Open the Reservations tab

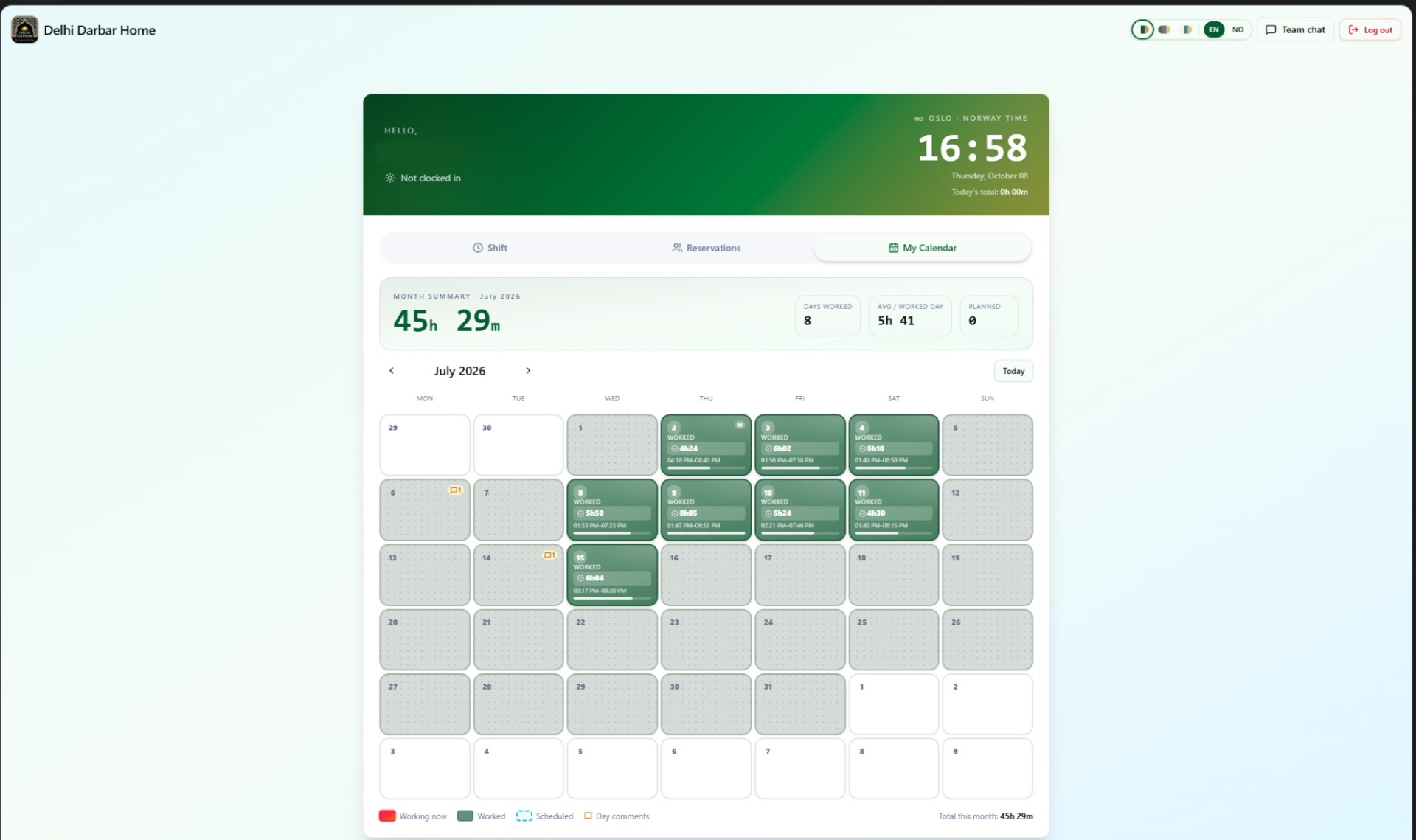pos(706,248)
